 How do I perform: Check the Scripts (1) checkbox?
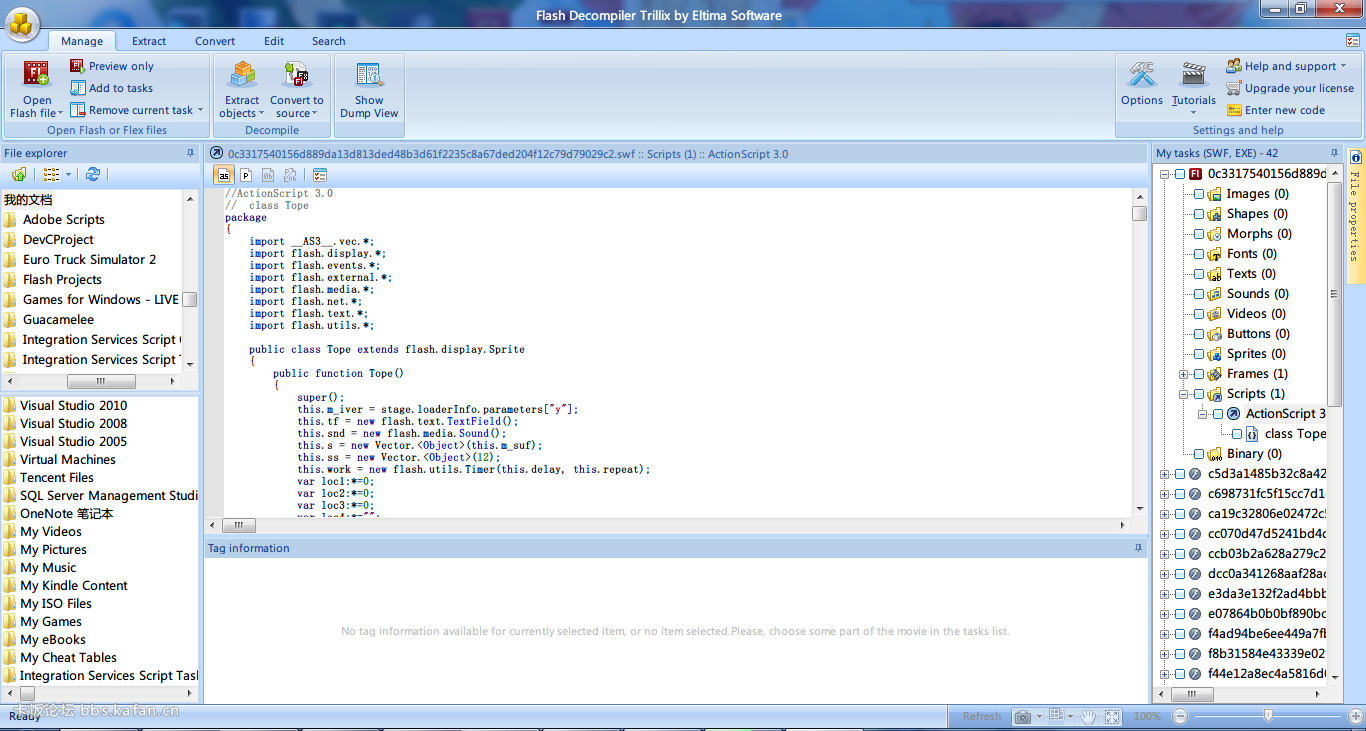(x=1199, y=394)
